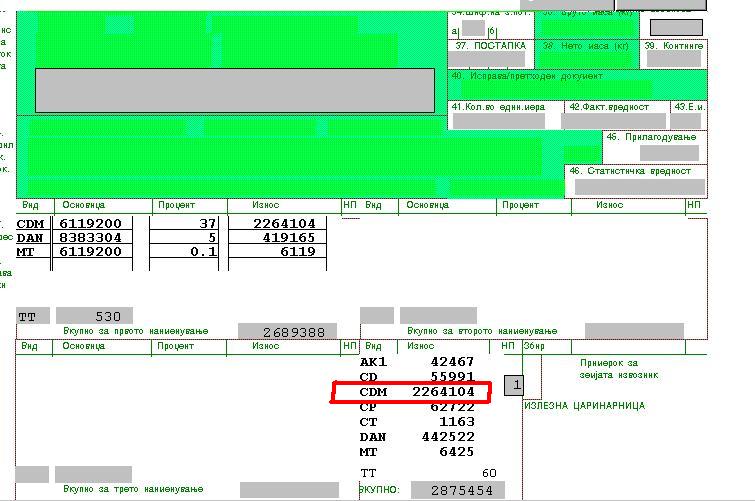Click the 46 Статистичка вредност input field
The image size is (755, 501).
(646, 187)
